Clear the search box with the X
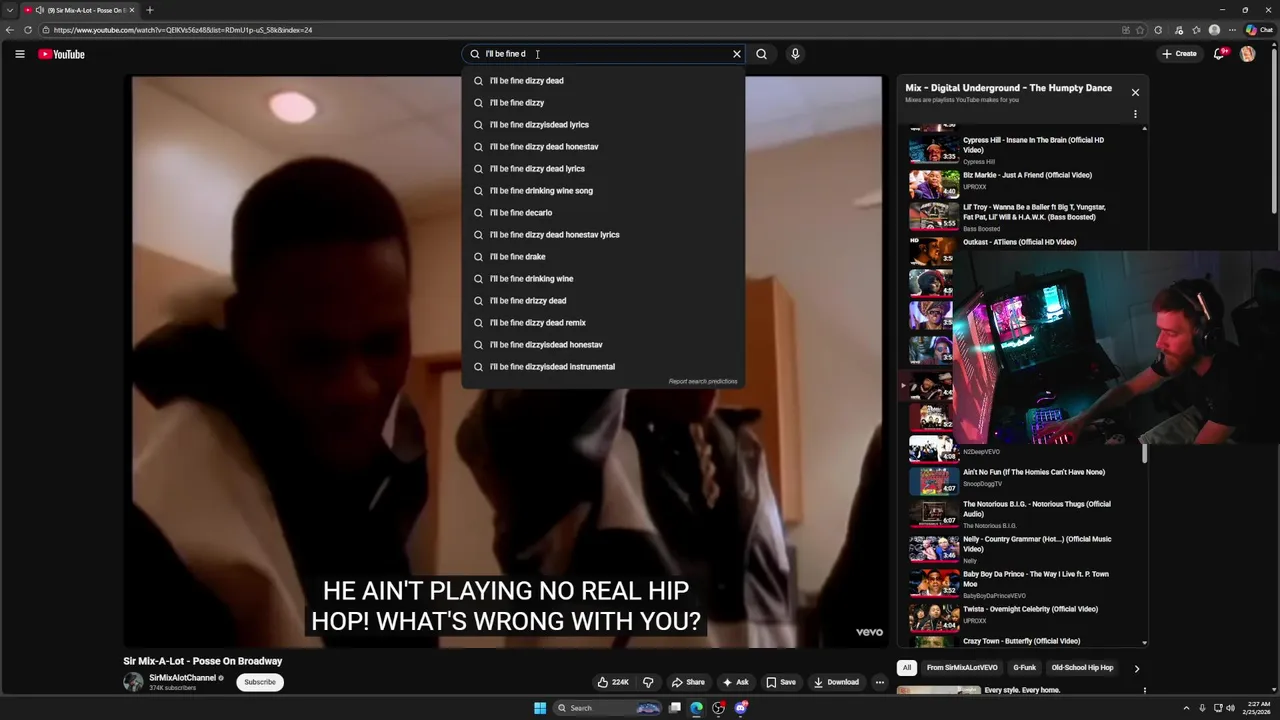This screenshot has width=1280, height=720. [737, 54]
